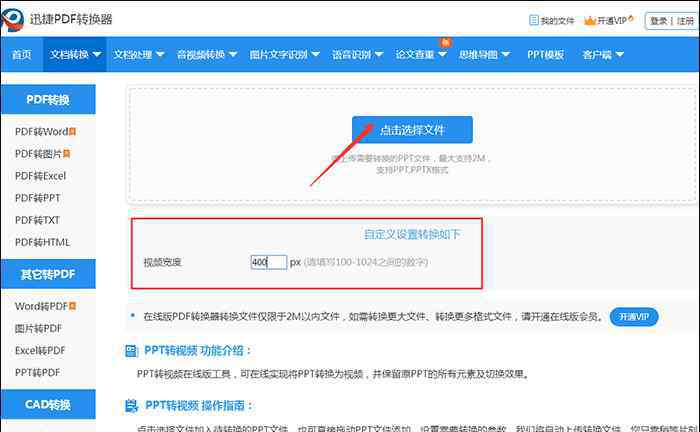Click the PPT转视频 操作指南 heading
700x432 pixels.
click(199, 406)
